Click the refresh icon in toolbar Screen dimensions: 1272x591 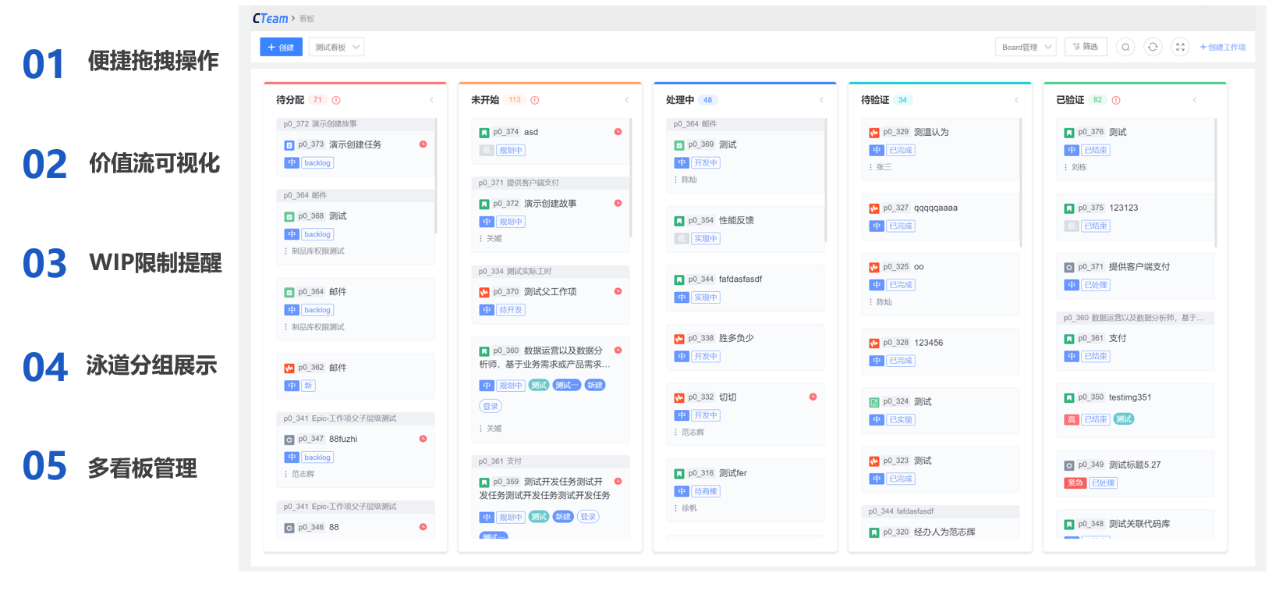pos(1153,47)
